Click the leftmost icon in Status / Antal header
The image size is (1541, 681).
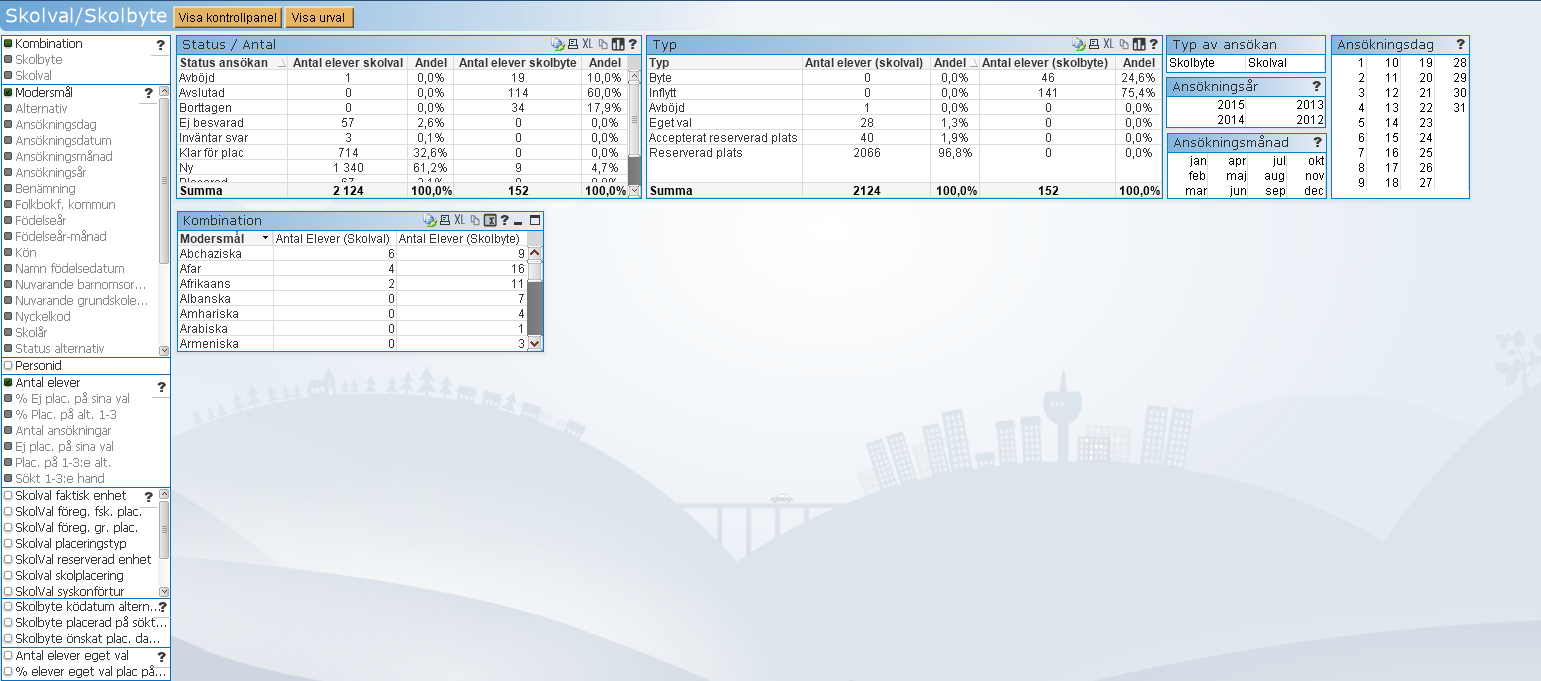coord(558,44)
